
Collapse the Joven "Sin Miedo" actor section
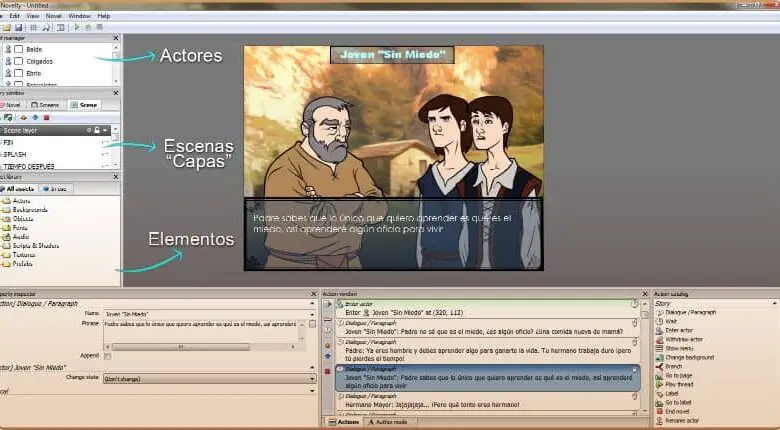tap(312, 367)
